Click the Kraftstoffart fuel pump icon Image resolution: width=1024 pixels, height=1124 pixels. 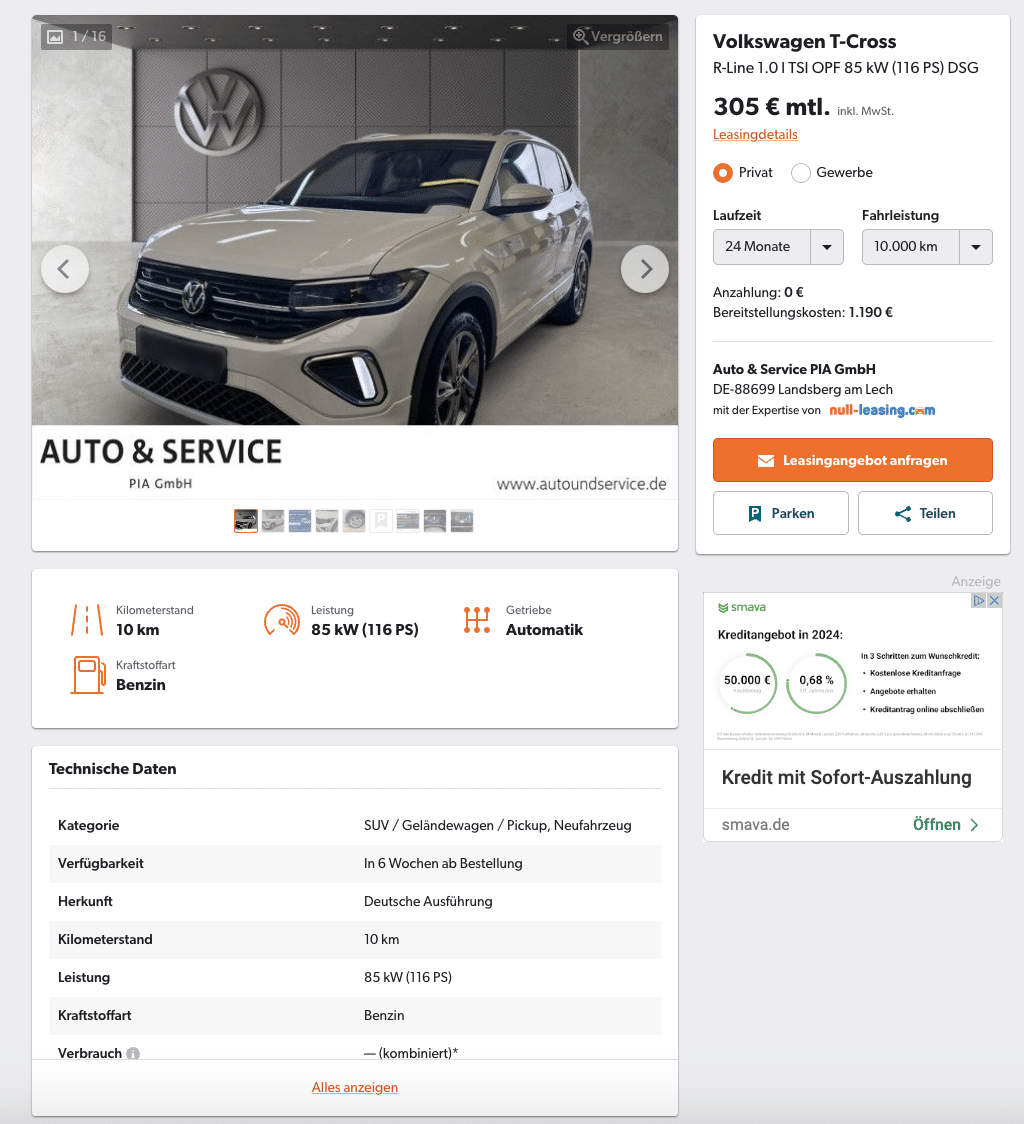click(87, 675)
